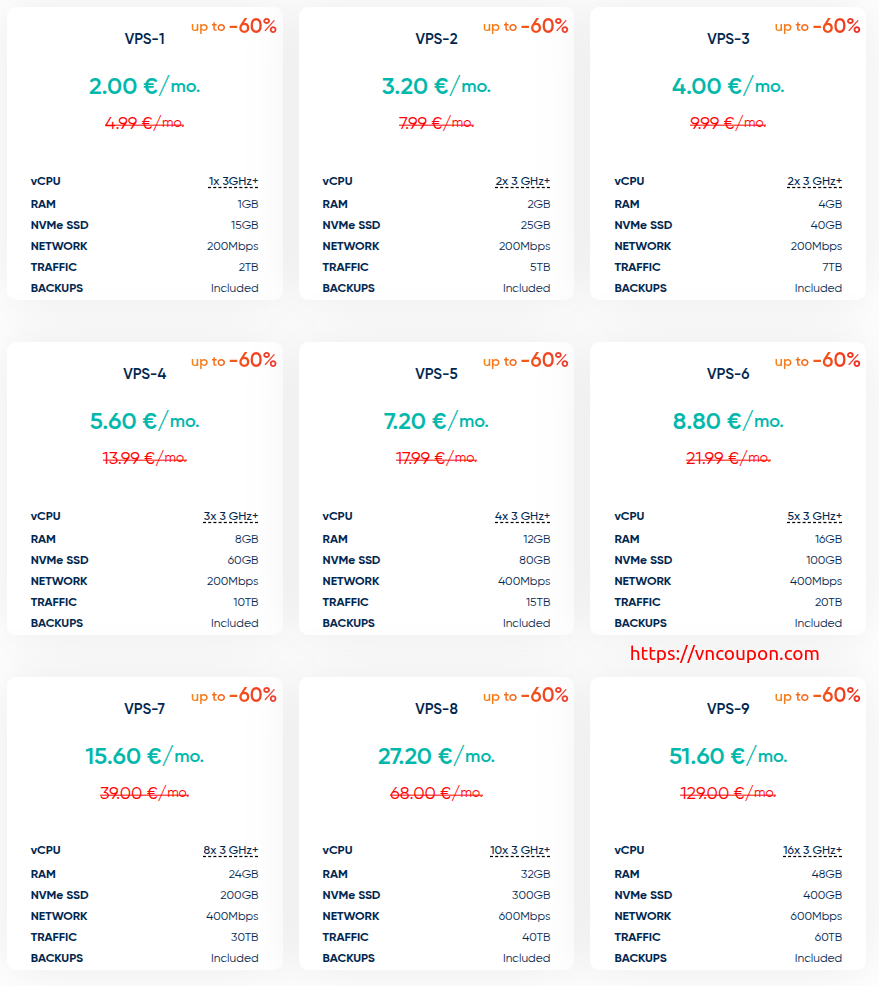Click the 51.60 €/mo. price
This screenshot has height=986, width=879.
click(728, 756)
